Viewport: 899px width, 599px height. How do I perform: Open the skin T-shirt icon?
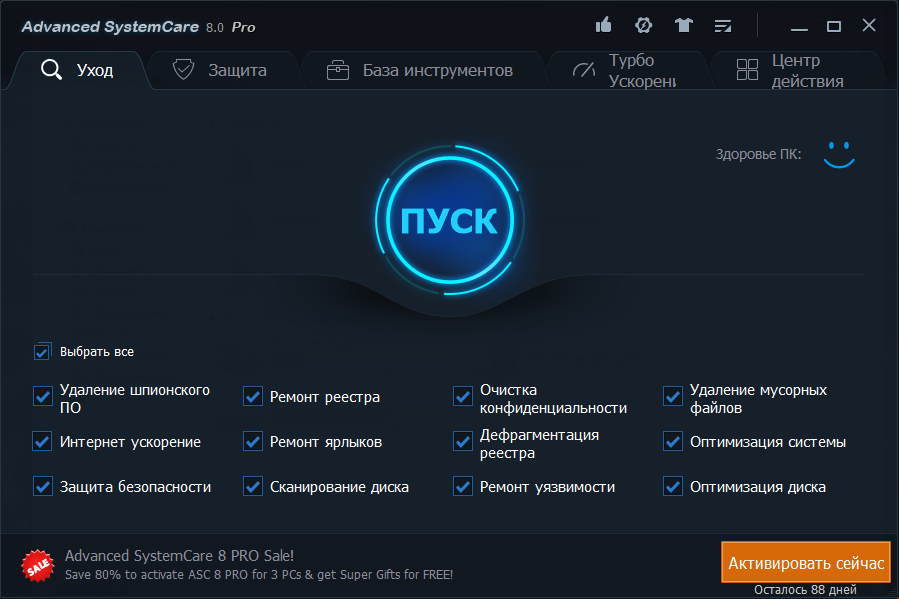(683, 25)
